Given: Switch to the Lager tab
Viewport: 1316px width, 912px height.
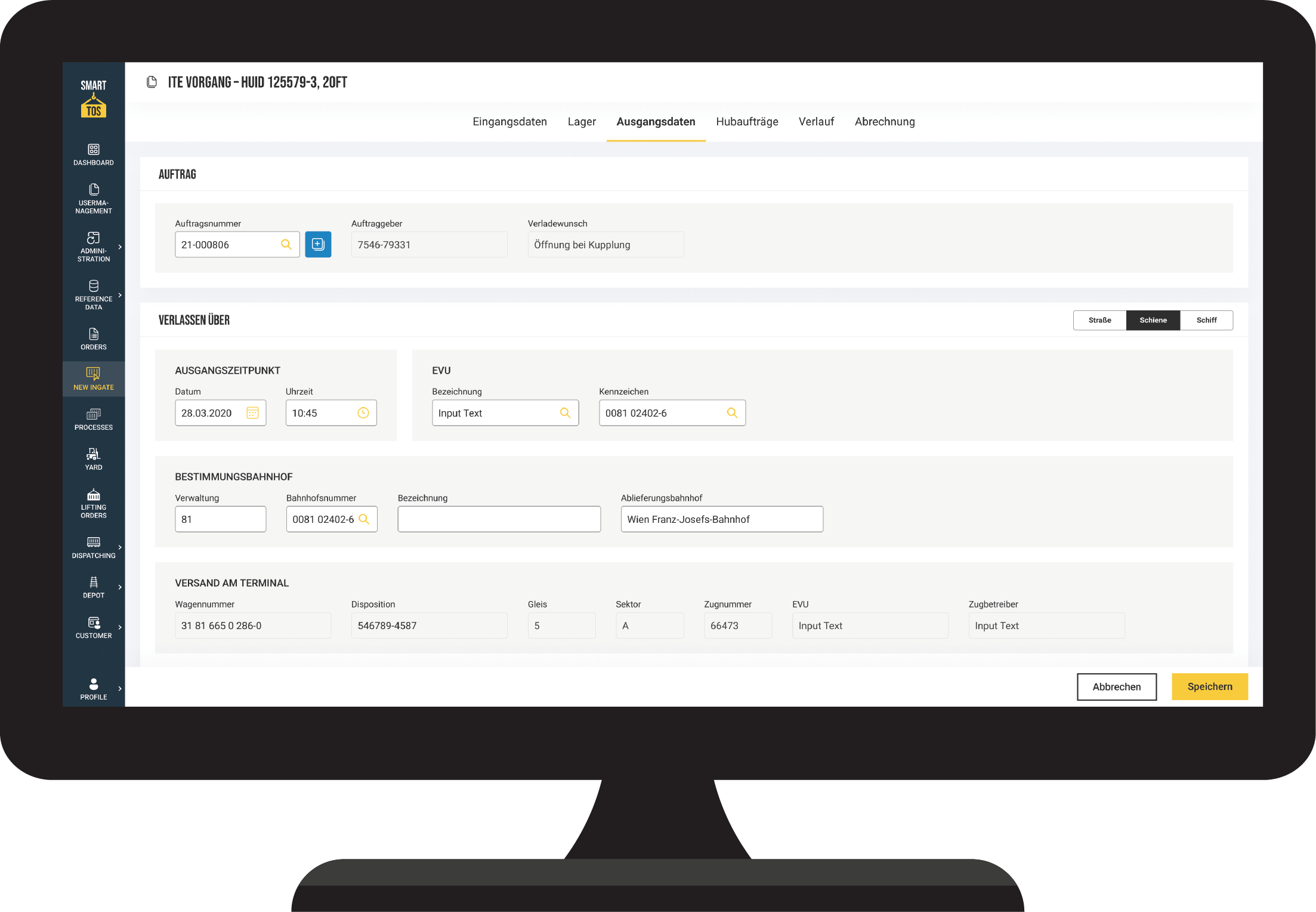Looking at the screenshot, I should coord(582,122).
